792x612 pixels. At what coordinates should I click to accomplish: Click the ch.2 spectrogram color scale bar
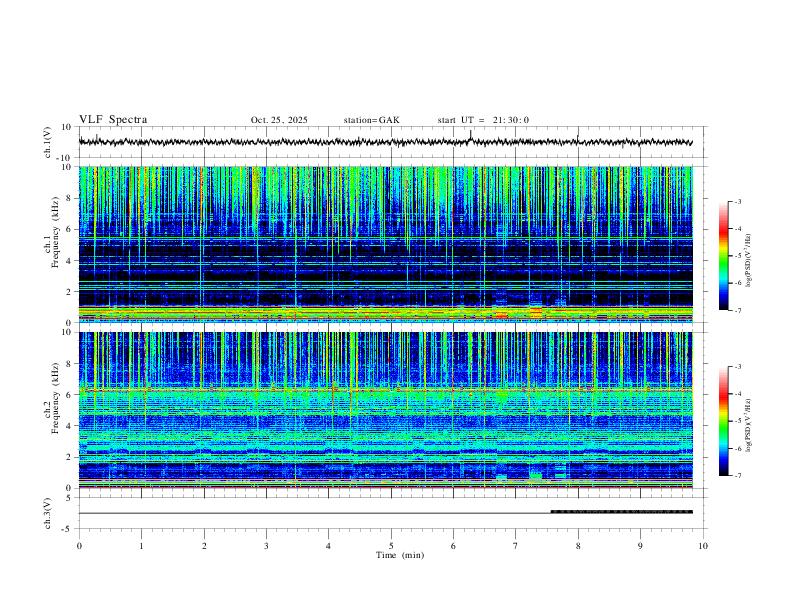point(724,421)
